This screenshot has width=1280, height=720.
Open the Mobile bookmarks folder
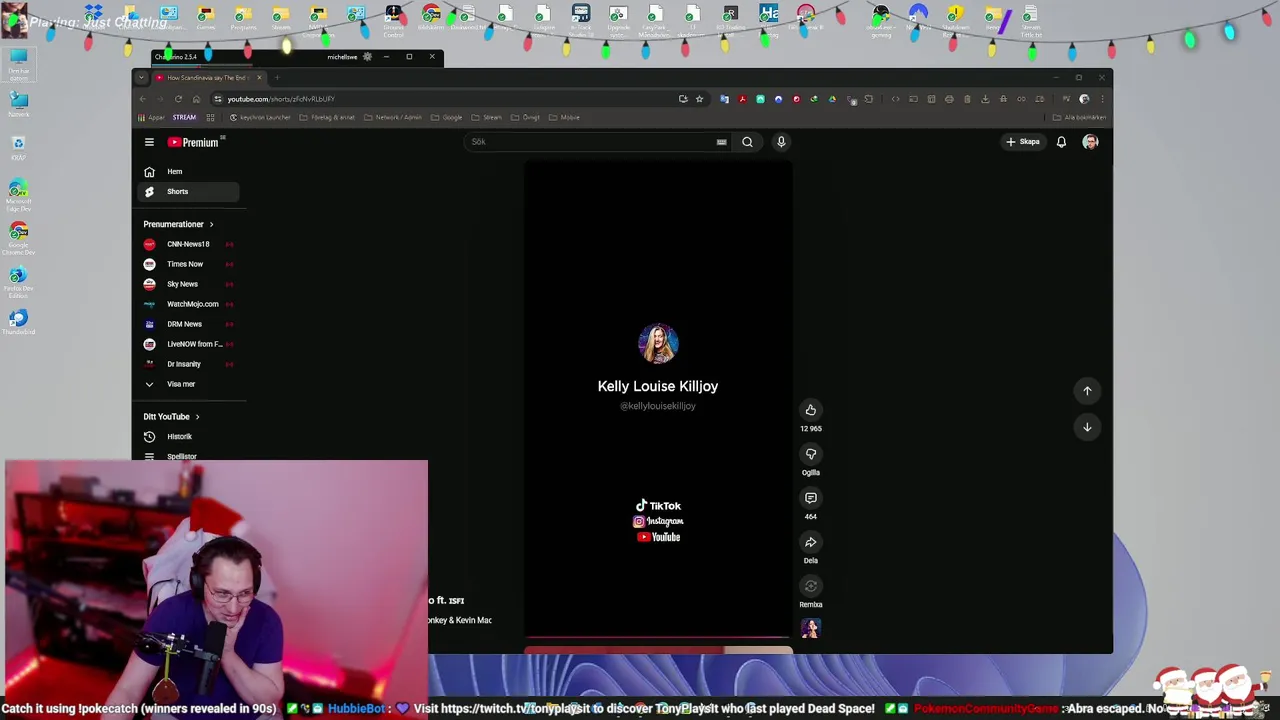click(564, 117)
